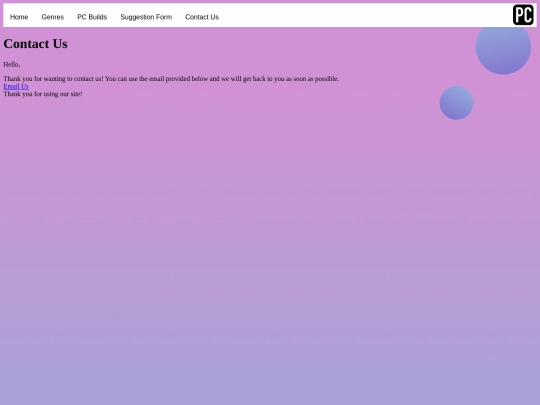
Task: Click the Contact Us page heading
Action: click(x=35, y=44)
